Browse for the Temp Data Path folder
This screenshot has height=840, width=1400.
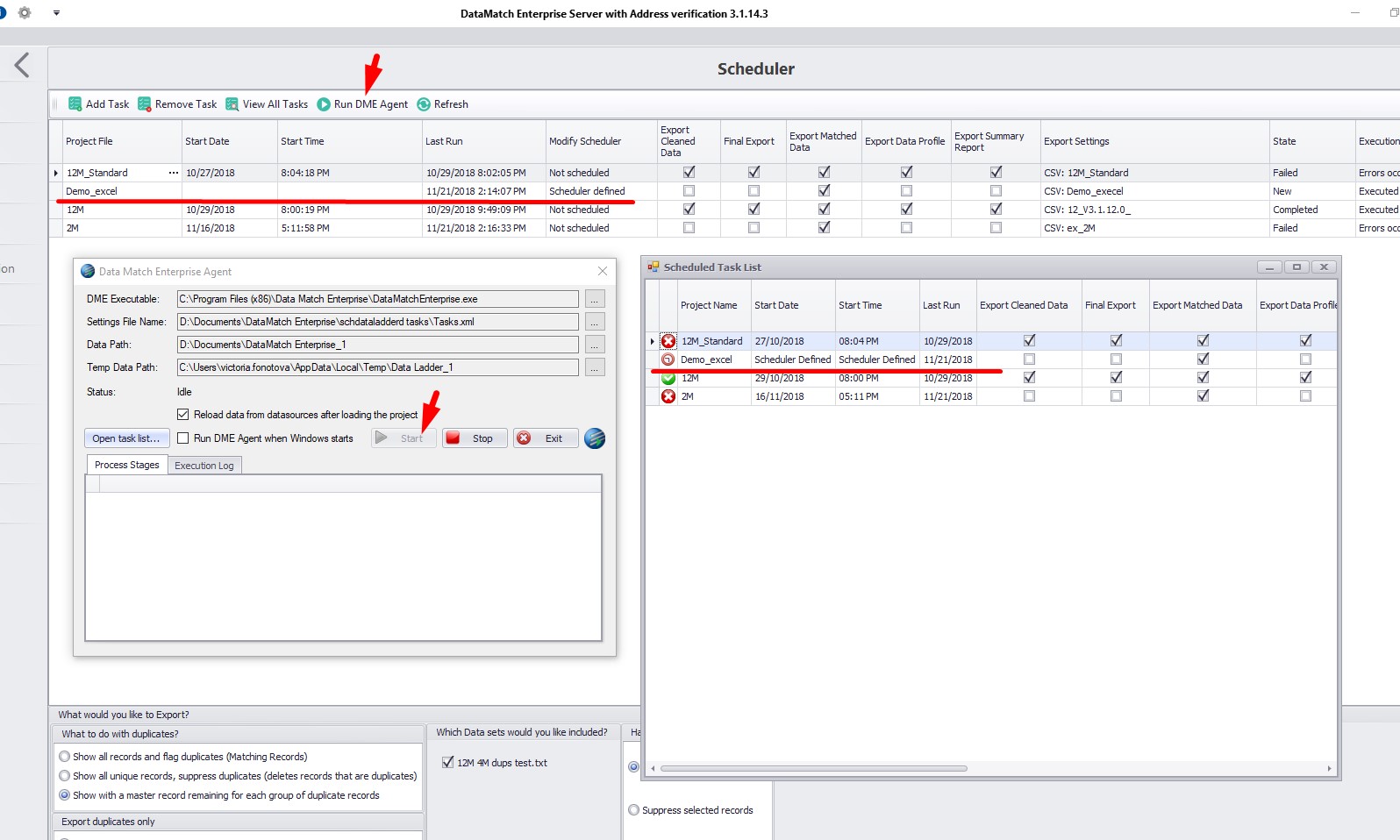(595, 367)
